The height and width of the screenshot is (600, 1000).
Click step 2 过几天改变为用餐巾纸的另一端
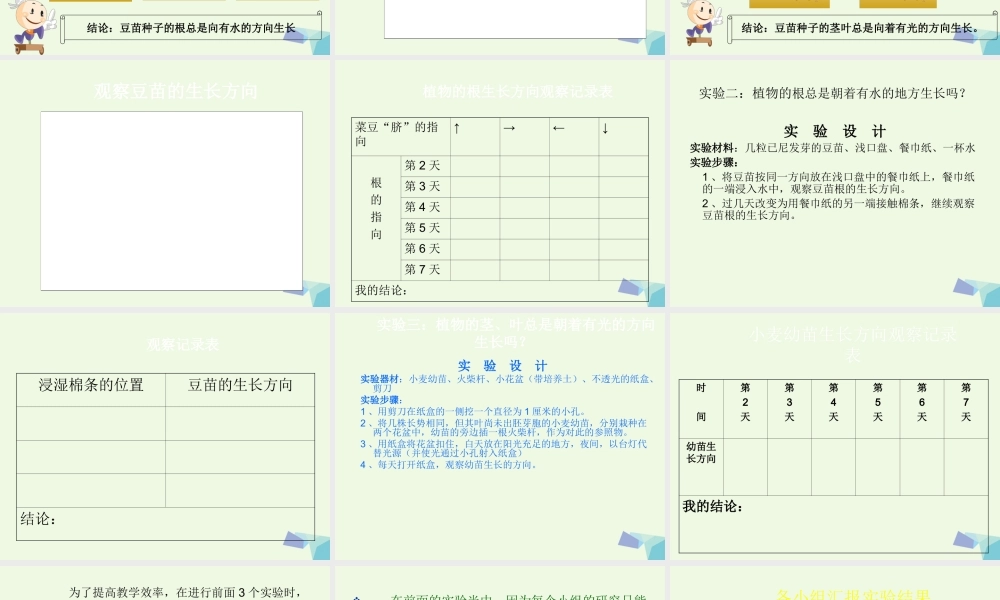[x=838, y=209]
